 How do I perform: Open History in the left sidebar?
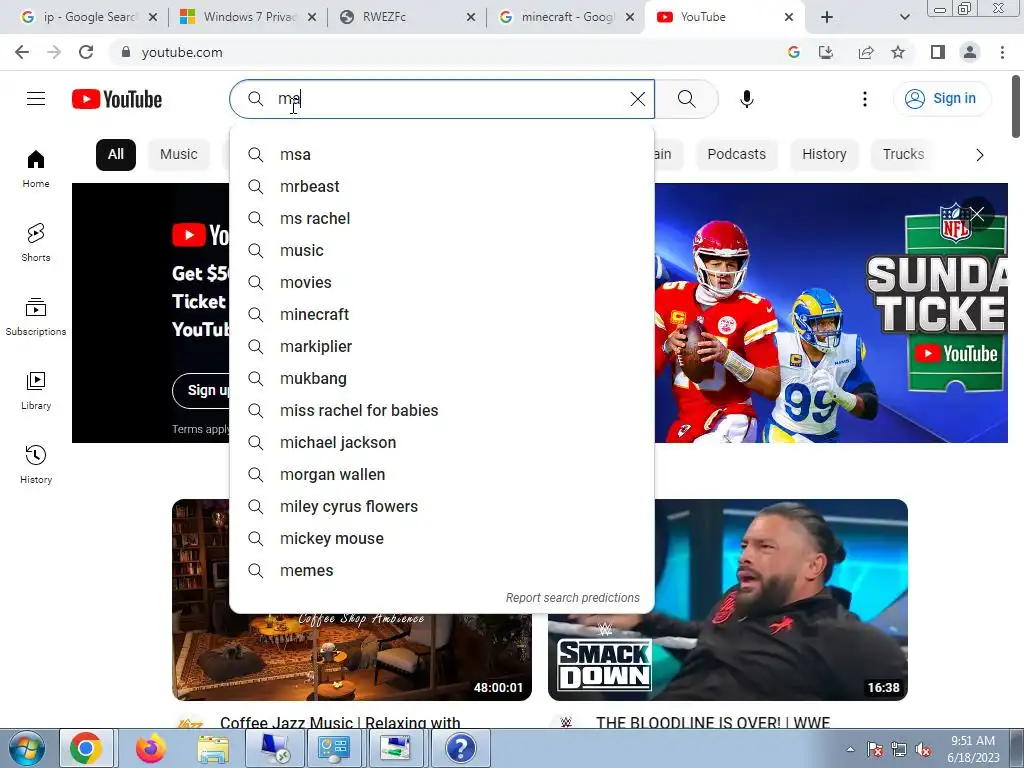pyautogui.click(x=36, y=464)
